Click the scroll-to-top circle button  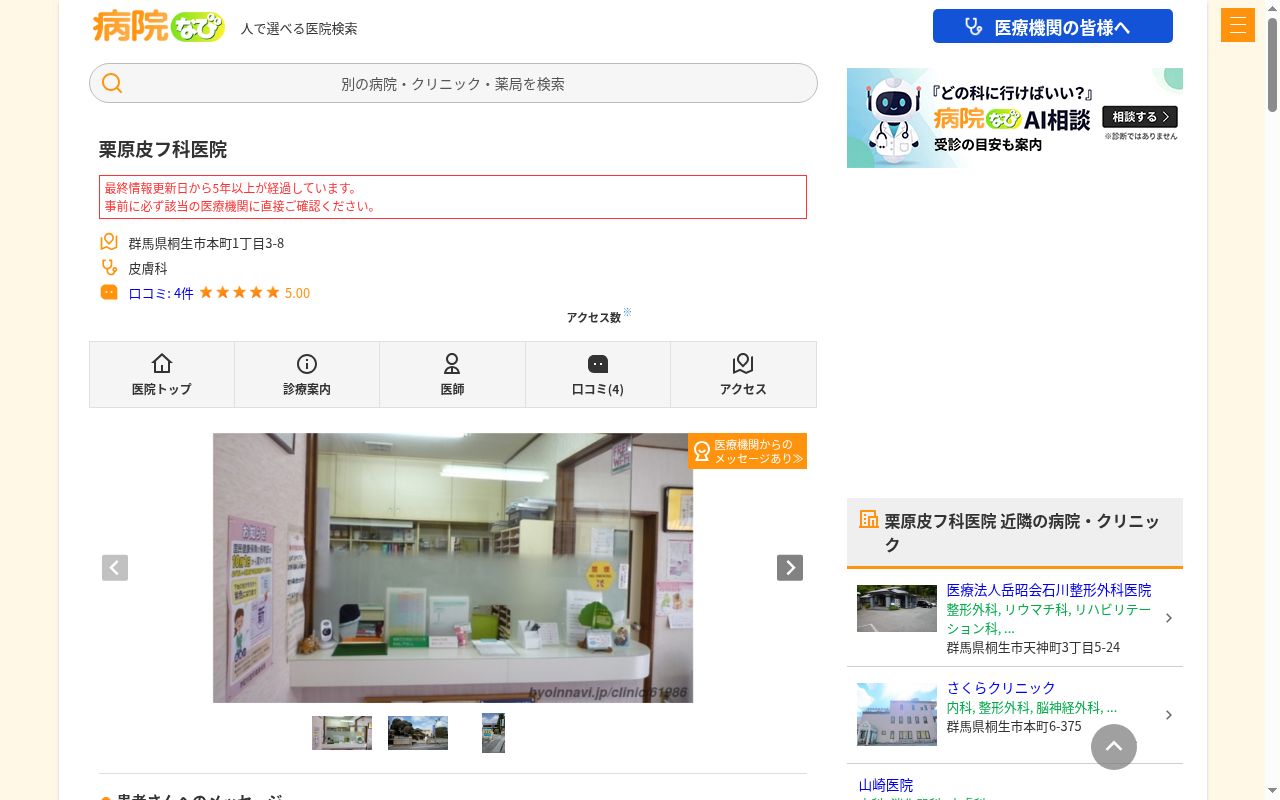[x=1114, y=747]
